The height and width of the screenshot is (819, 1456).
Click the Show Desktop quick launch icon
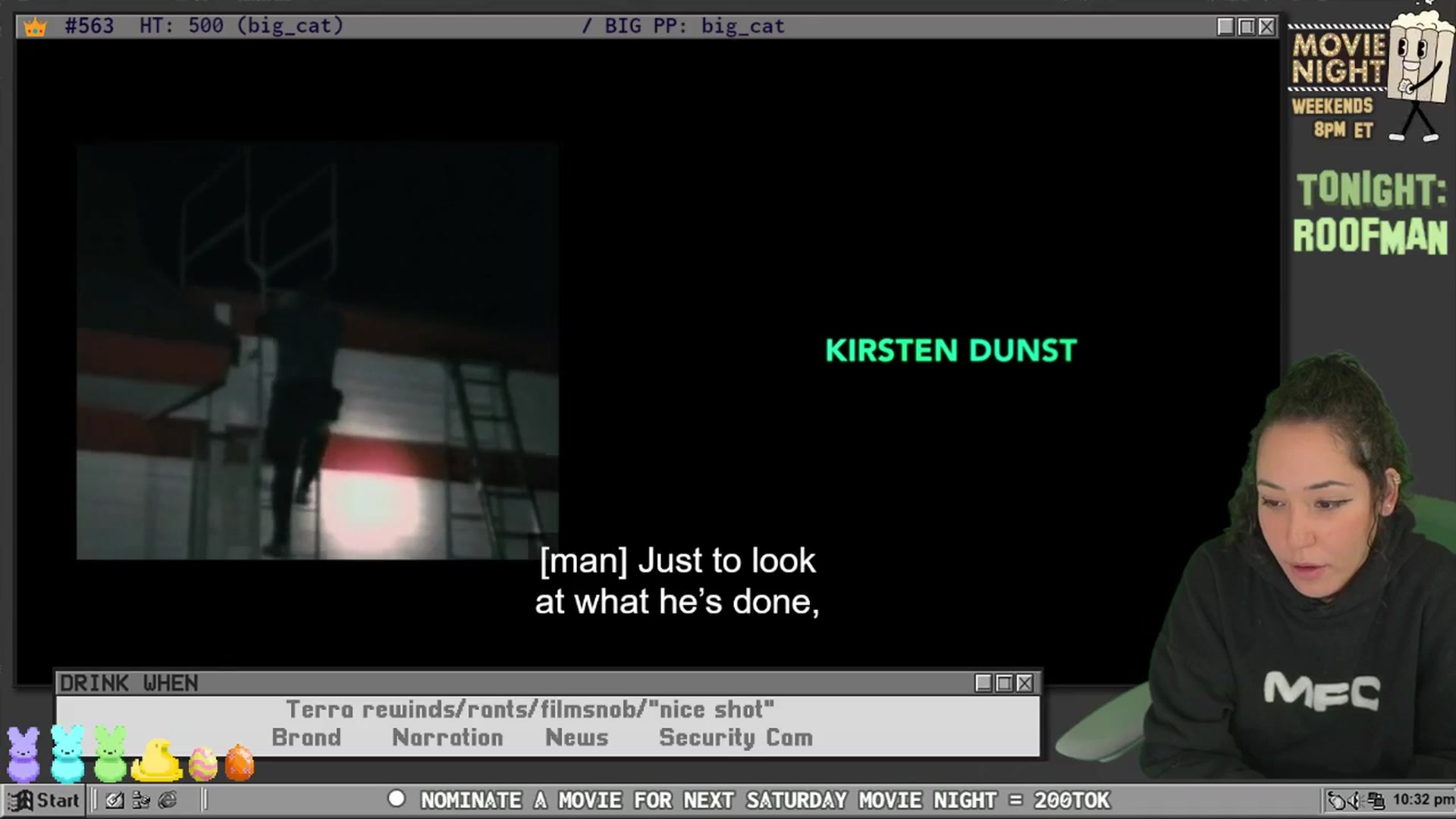115,800
